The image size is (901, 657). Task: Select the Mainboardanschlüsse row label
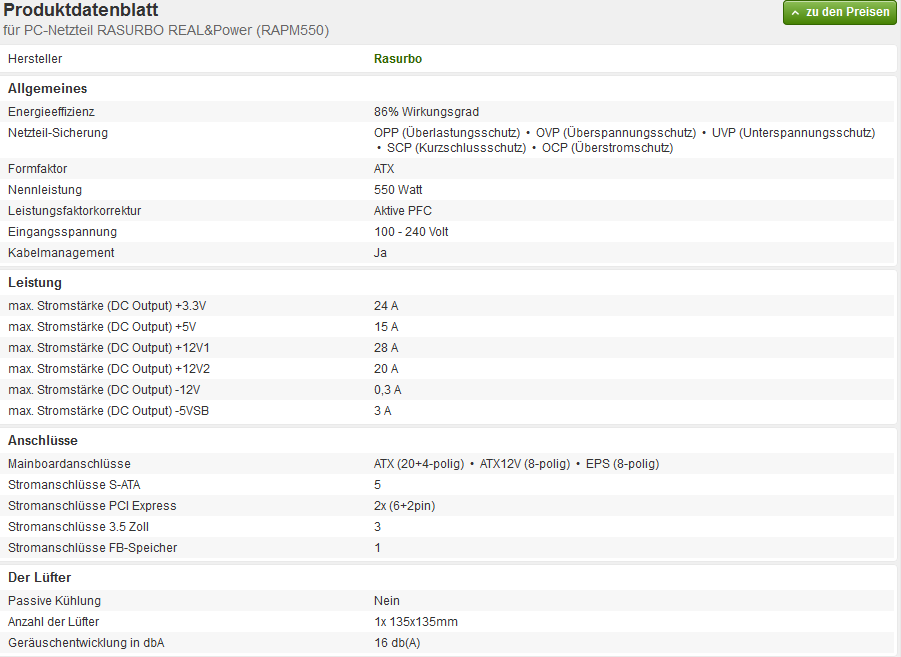[x=69, y=464]
